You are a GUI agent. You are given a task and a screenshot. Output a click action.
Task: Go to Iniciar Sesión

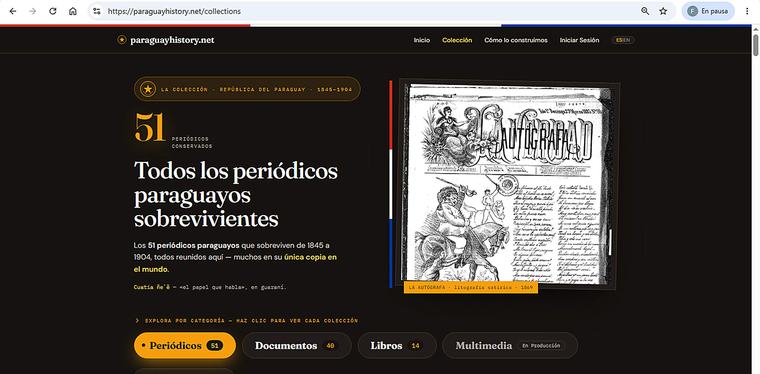point(579,40)
